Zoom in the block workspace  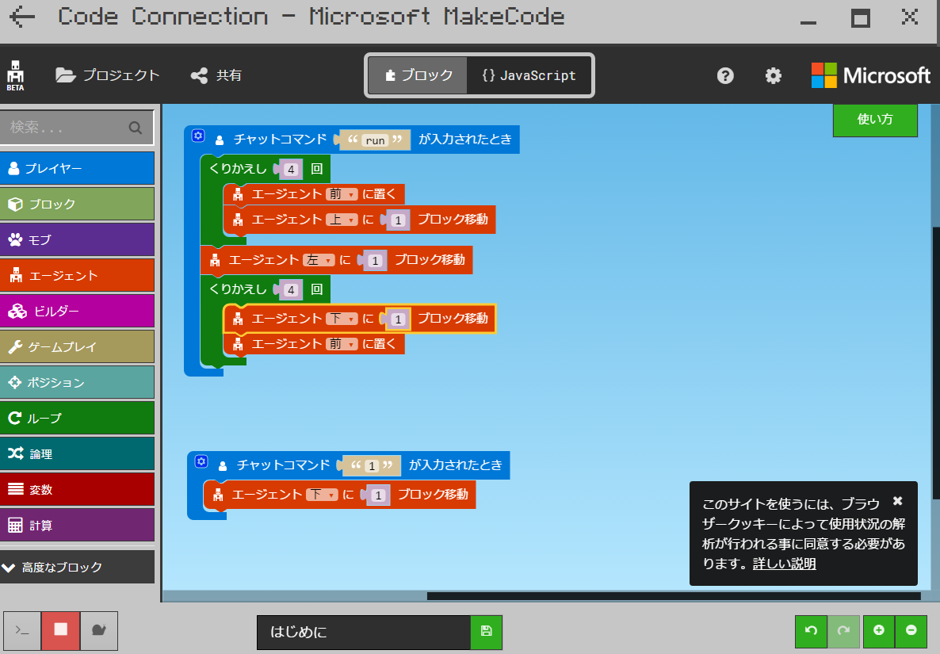point(878,631)
